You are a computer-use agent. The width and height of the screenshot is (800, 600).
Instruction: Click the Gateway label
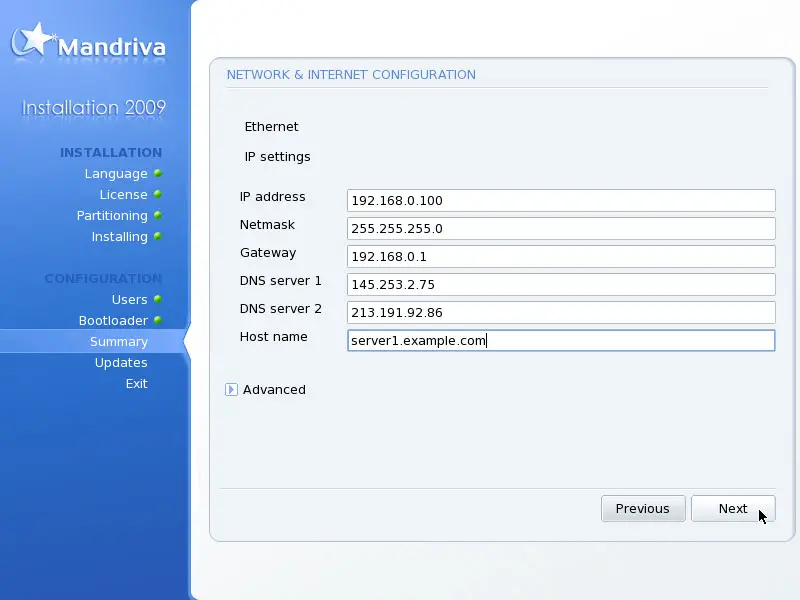point(268,253)
